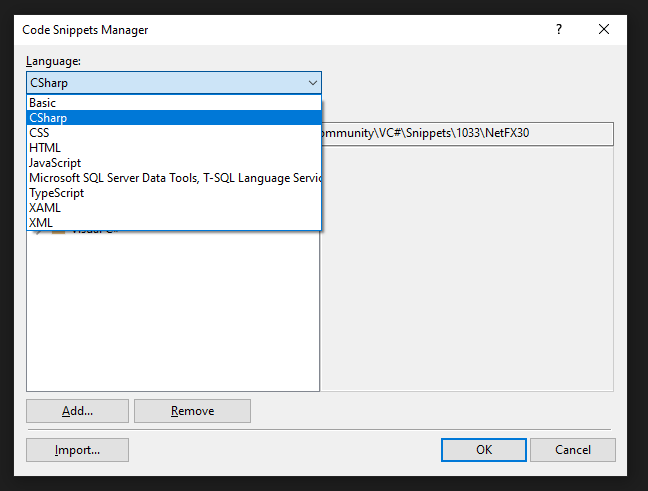The height and width of the screenshot is (491, 648).
Task: Cancel the Code Snippets Manager dialog
Action: [x=573, y=450]
